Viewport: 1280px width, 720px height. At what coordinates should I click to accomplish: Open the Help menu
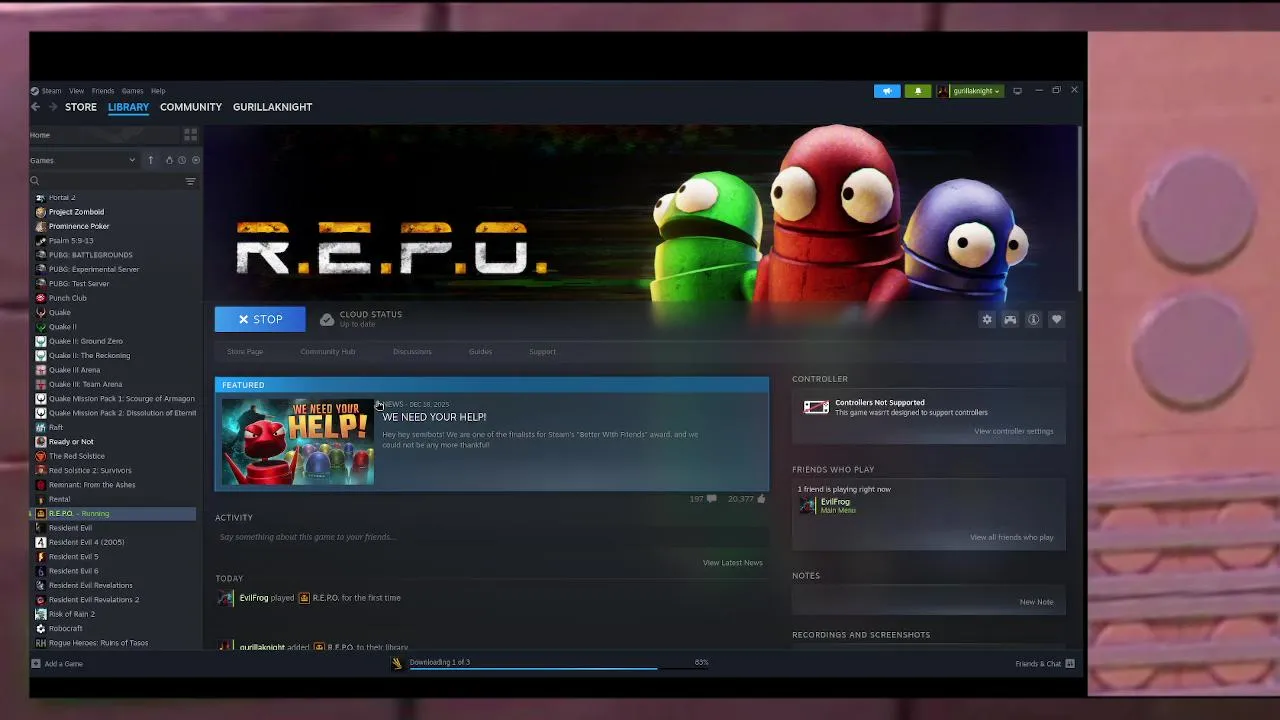point(158,91)
